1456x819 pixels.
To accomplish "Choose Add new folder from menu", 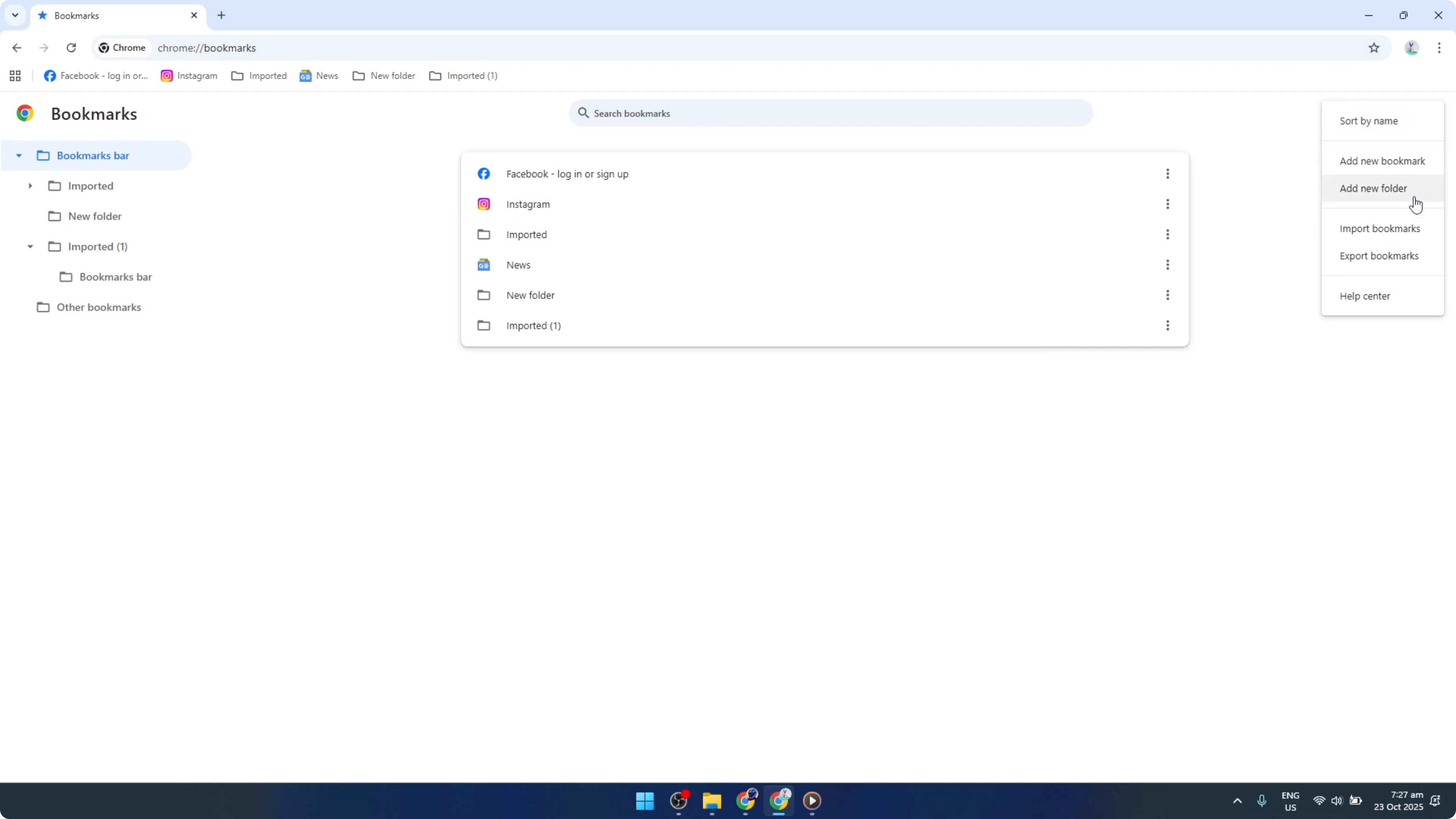I will pos(1382,188).
